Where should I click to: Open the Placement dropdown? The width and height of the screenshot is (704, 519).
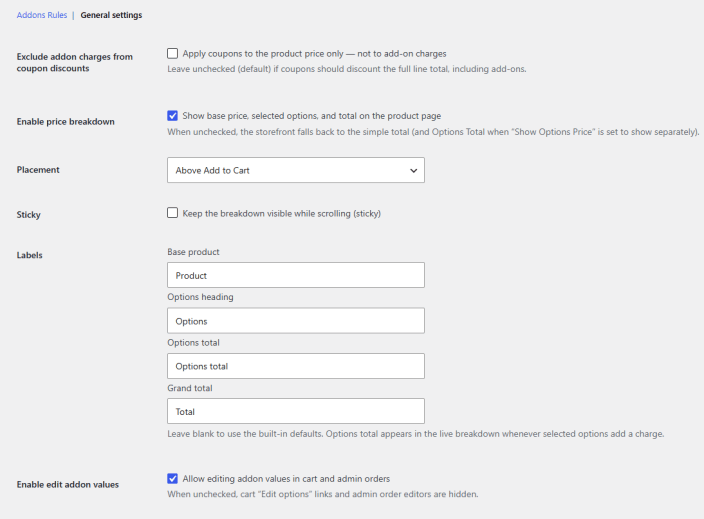(x=296, y=170)
